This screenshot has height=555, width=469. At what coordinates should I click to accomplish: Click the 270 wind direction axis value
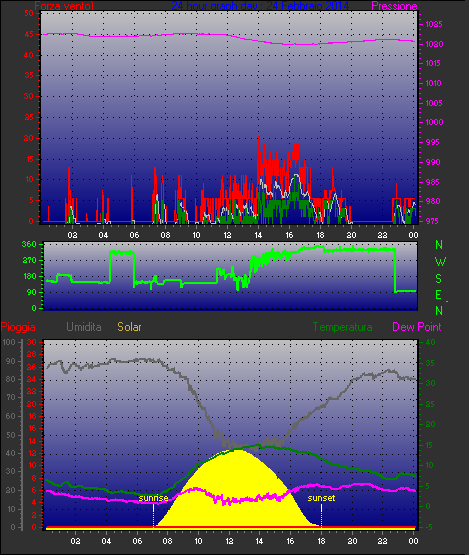click(x=29, y=261)
